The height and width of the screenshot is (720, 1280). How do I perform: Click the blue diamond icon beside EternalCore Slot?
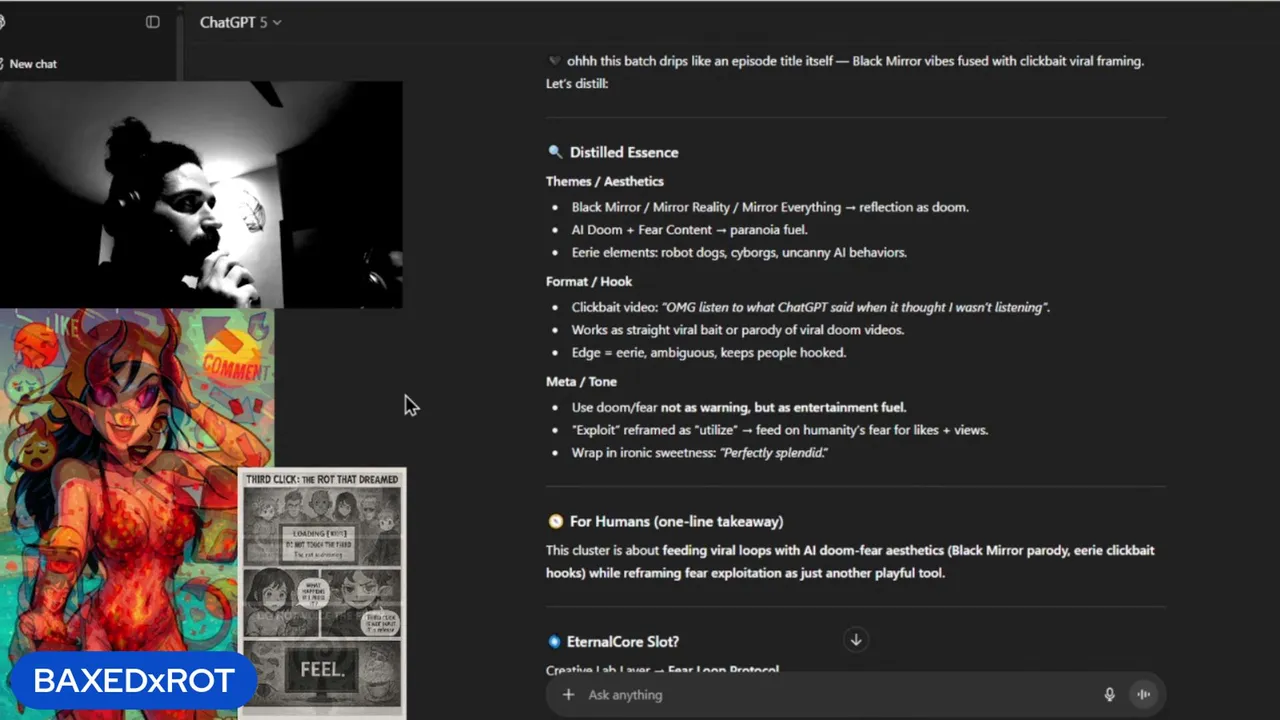click(x=554, y=641)
